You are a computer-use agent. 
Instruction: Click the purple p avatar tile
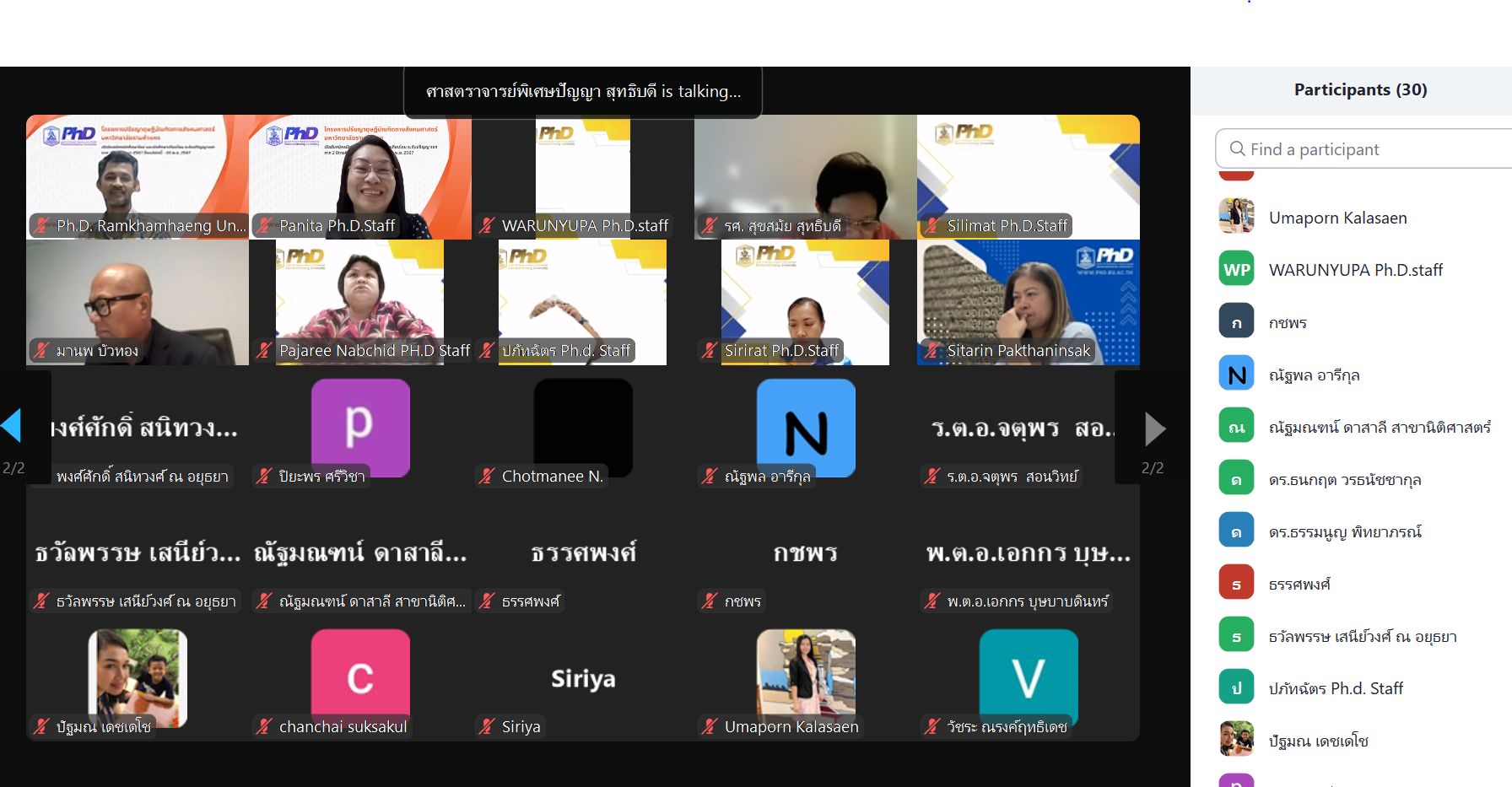(x=360, y=427)
